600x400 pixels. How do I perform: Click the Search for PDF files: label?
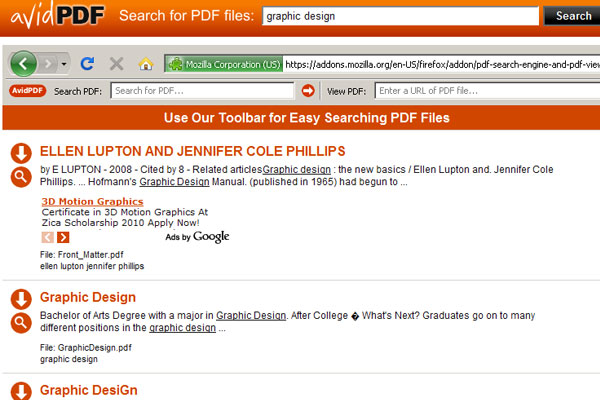186,16
